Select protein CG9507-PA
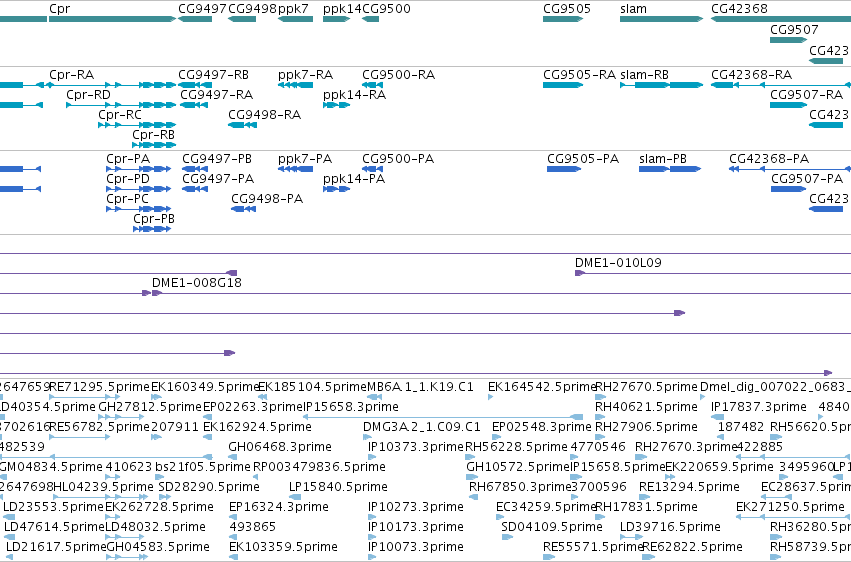The height and width of the screenshot is (562, 851). 789,189
